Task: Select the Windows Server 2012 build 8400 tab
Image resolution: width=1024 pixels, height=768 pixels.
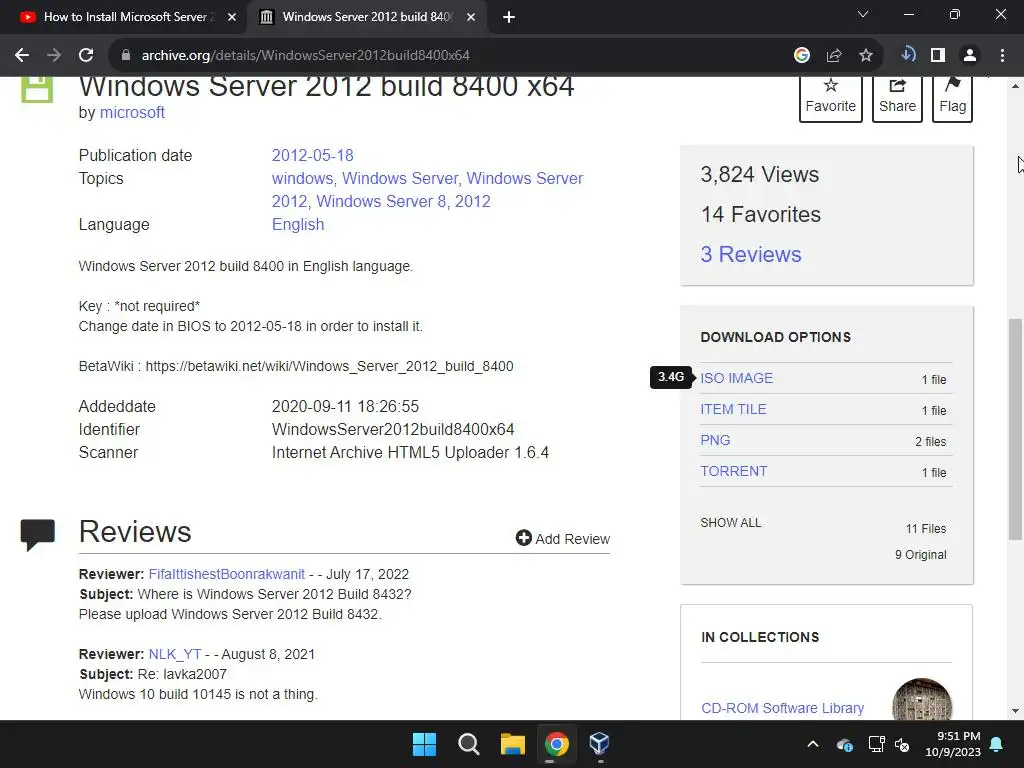Action: point(367,17)
